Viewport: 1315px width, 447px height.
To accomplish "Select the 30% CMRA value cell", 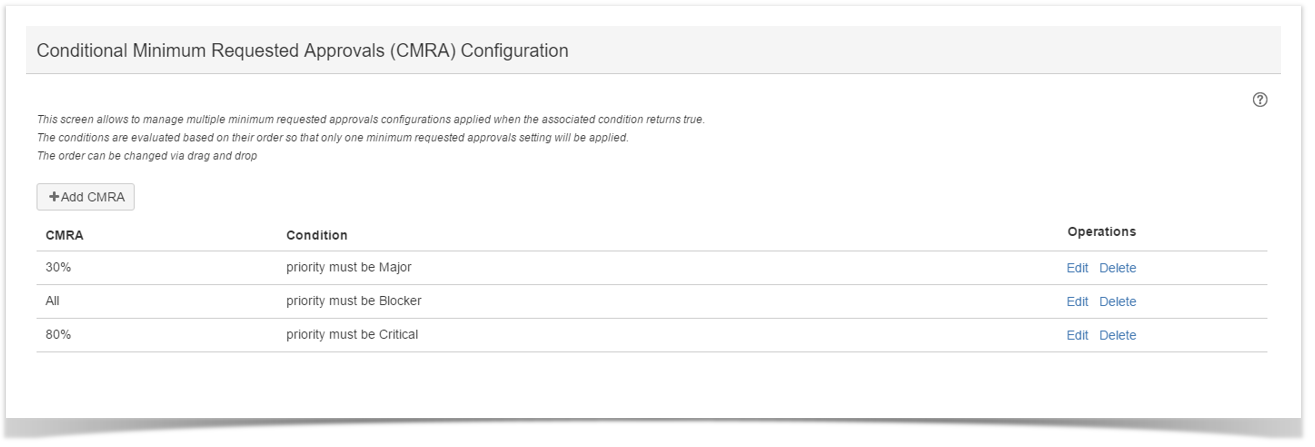I will [x=59, y=268].
